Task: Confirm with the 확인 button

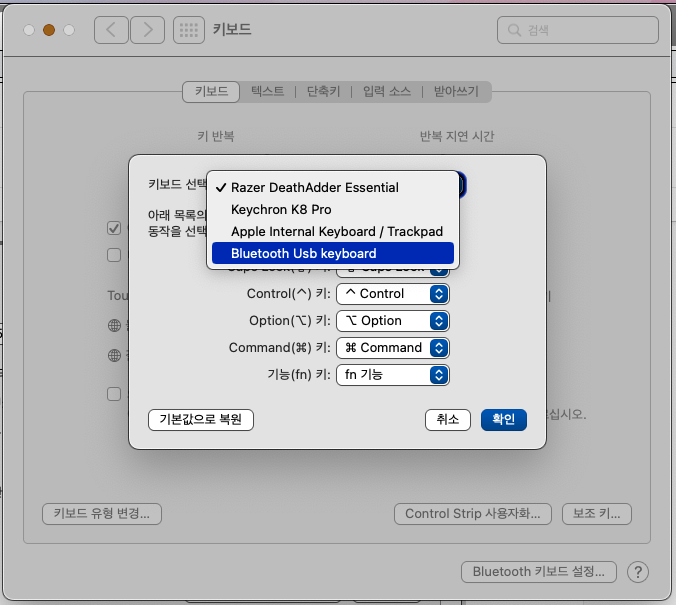Action: pos(504,420)
